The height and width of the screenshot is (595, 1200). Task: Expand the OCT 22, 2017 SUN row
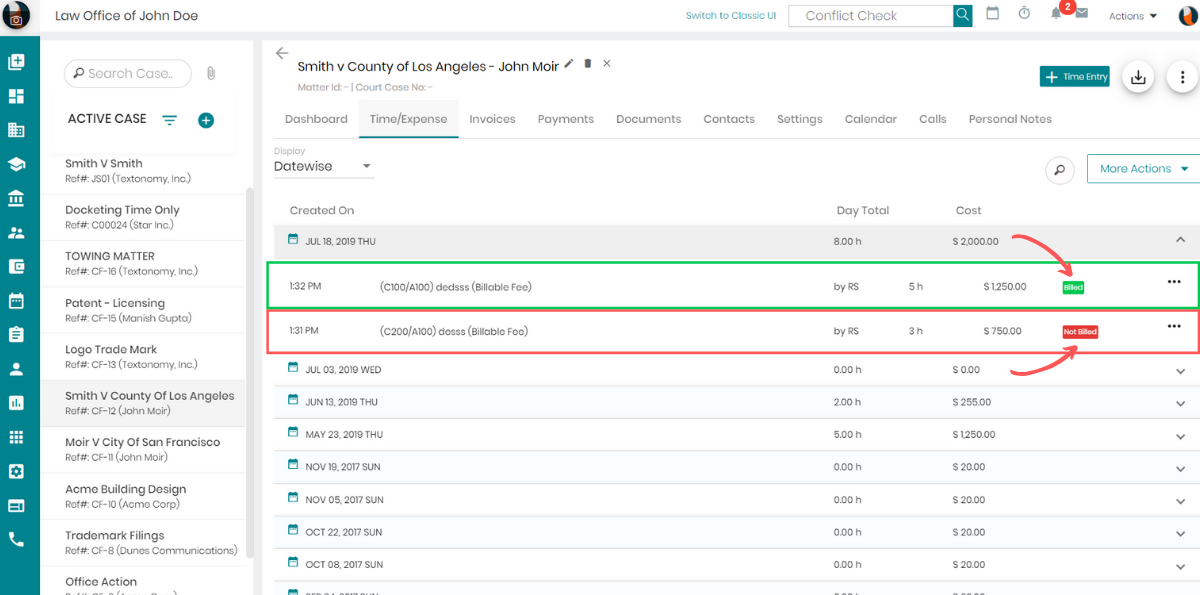1181,532
